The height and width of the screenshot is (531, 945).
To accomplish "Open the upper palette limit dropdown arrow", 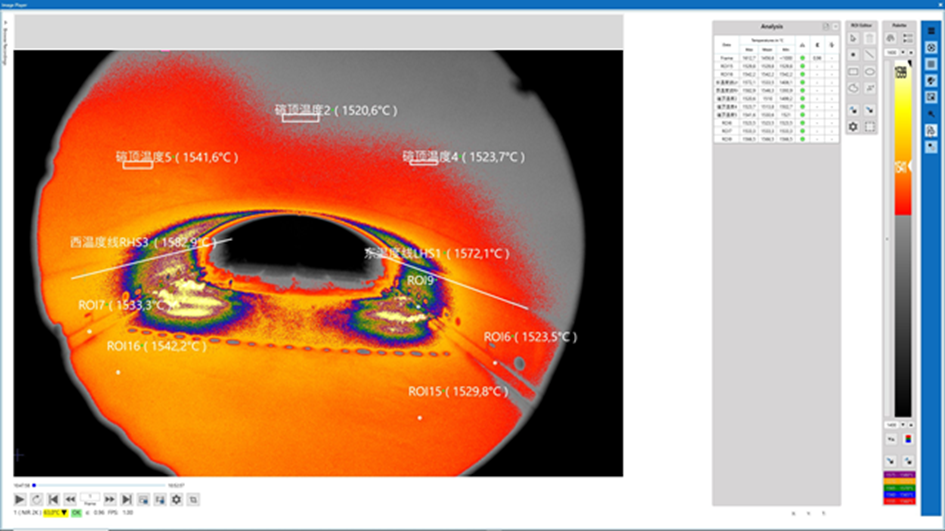I will point(903,52).
